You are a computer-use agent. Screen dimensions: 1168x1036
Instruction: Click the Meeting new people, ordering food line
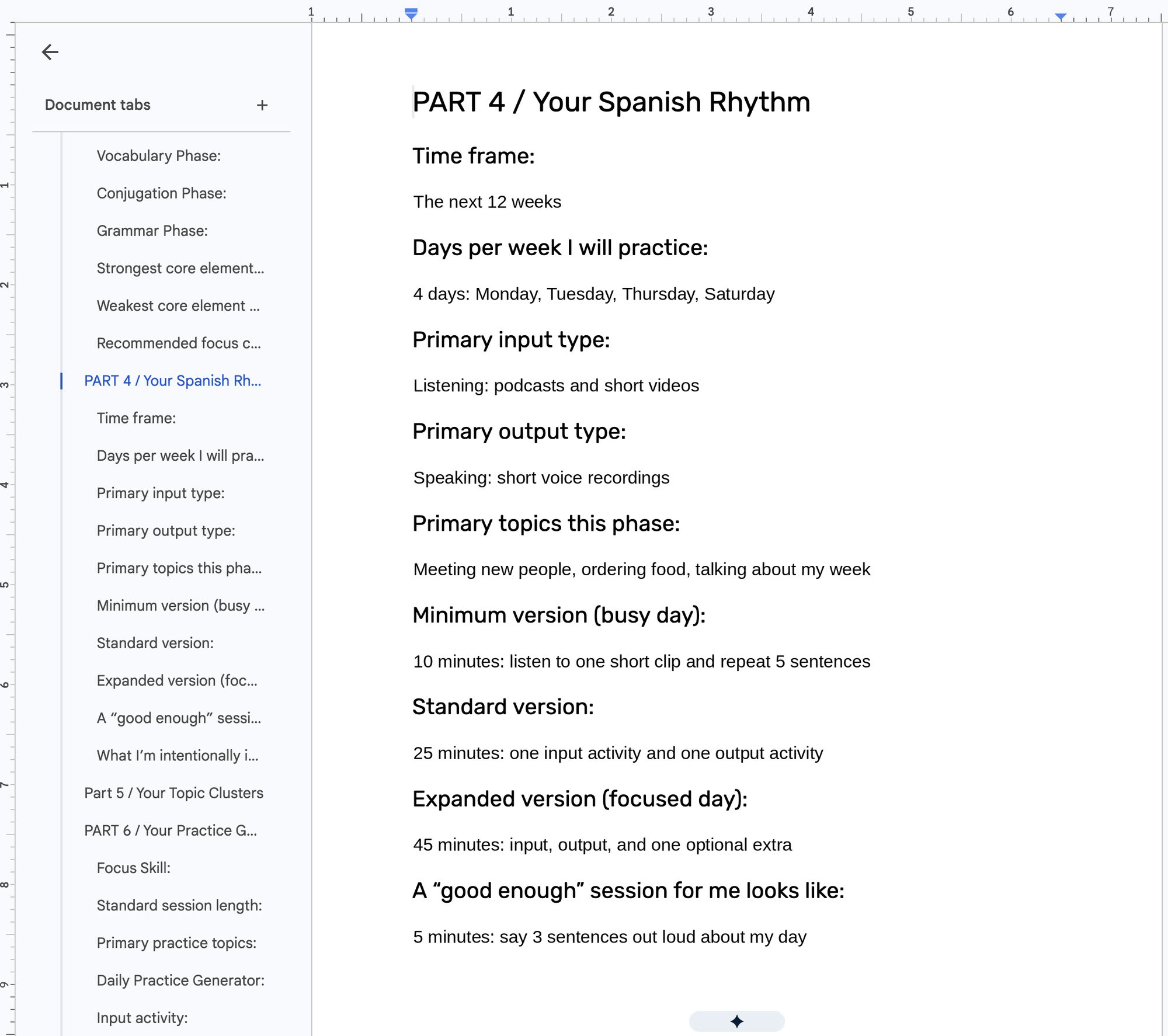coord(642,569)
